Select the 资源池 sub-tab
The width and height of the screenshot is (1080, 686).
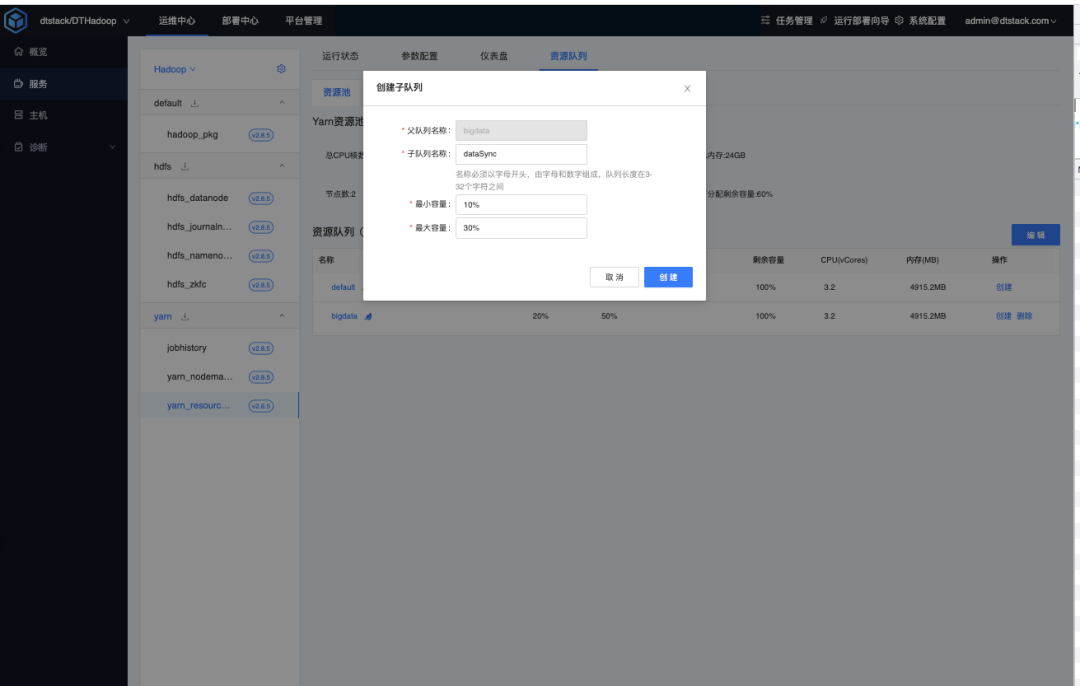click(x=337, y=92)
